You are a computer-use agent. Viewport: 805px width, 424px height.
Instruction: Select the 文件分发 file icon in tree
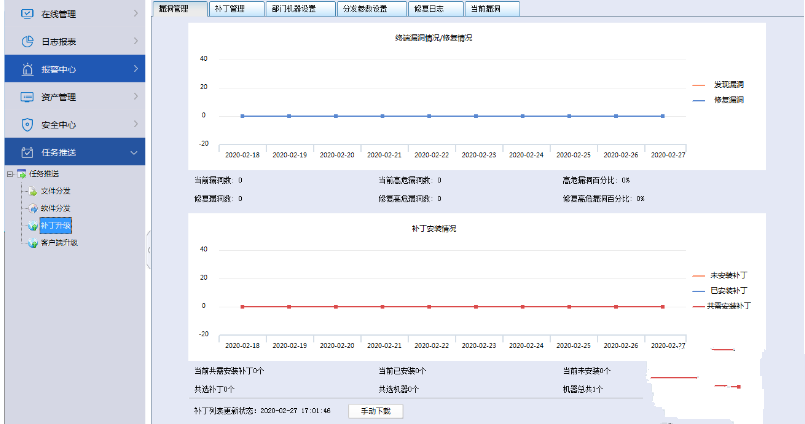click(x=33, y=191)
